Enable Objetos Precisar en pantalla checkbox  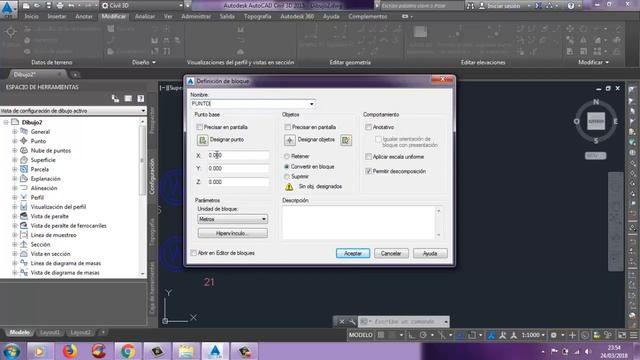tap(288, 127)
